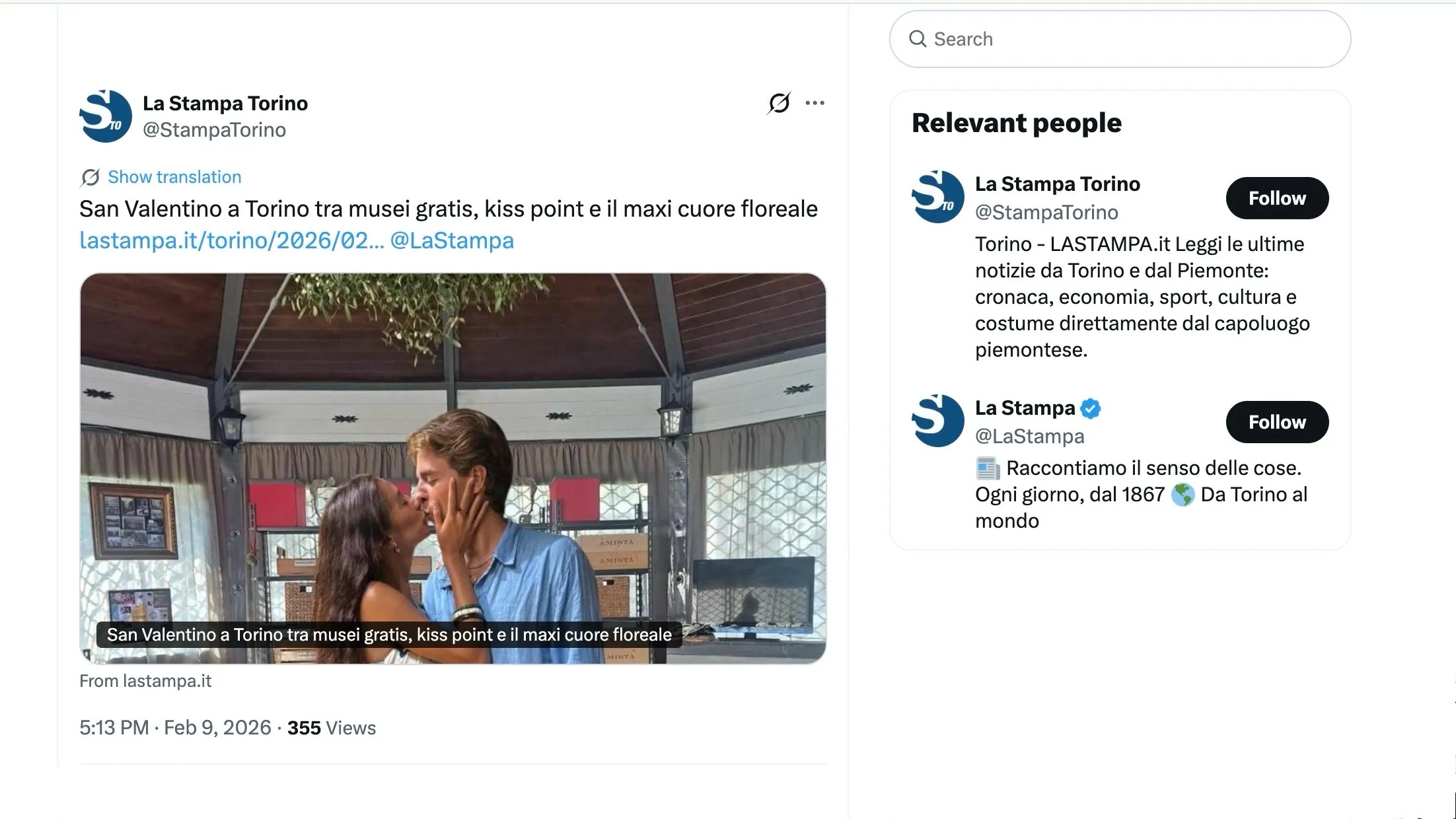This screenshot has width=1456, height=819.
Task: Click La Stampa avatar in Relevant people
Action: [937, 421]
